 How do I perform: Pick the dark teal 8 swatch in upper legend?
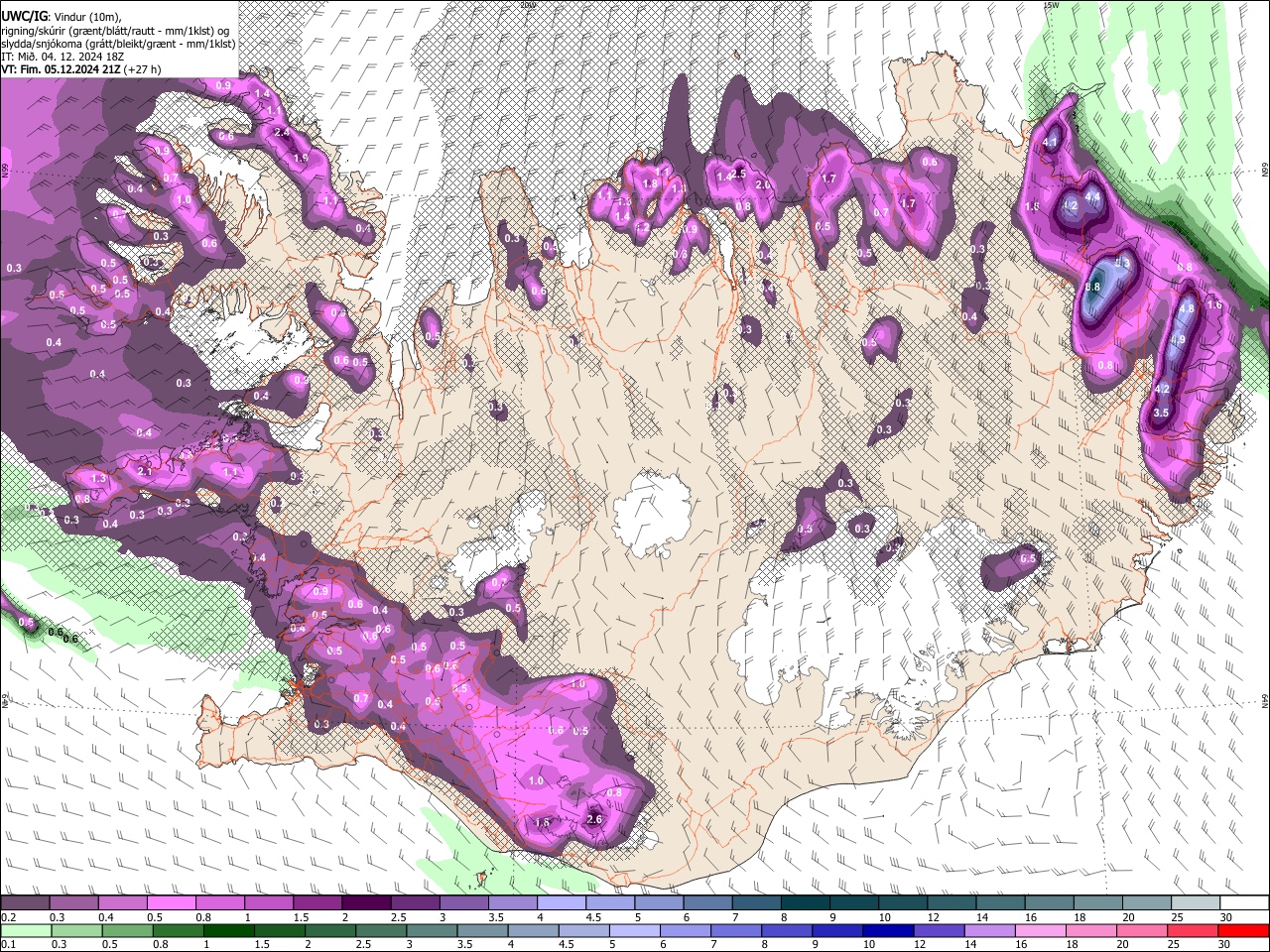(x=804, y=903)
